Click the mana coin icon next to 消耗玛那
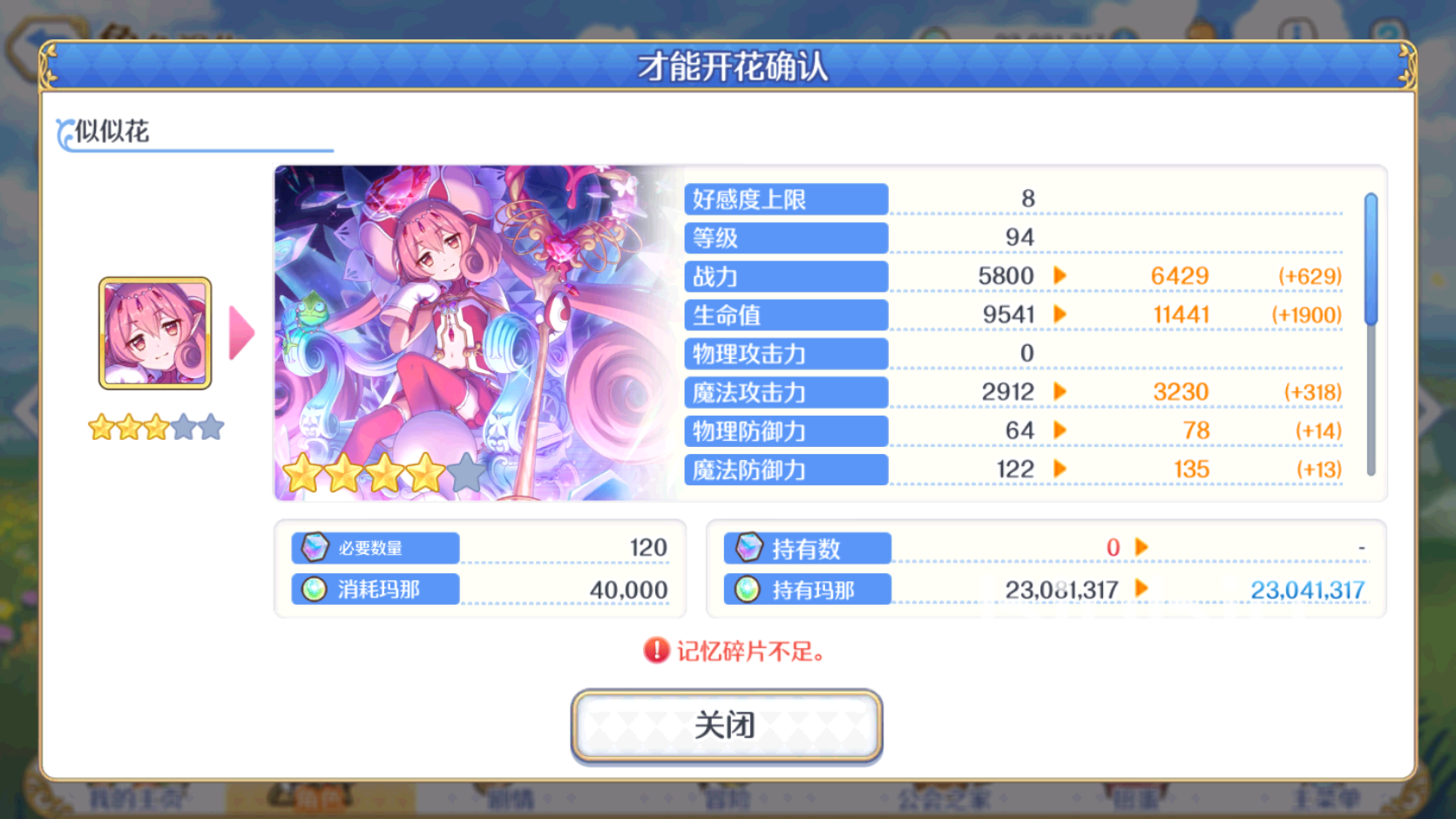The width and height of the screenshot is (1456, 819). 314,590
